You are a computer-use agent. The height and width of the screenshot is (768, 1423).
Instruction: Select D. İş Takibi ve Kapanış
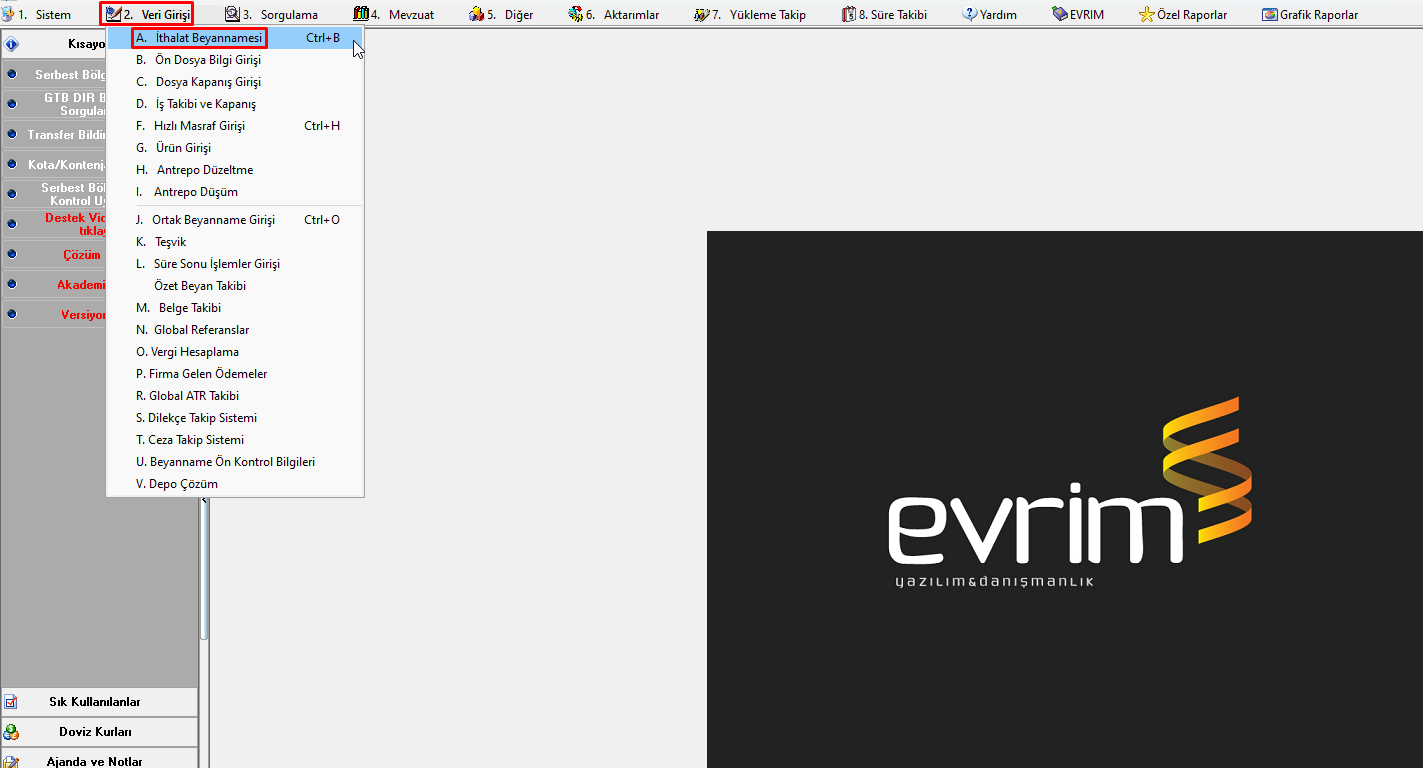coord(235,104)
